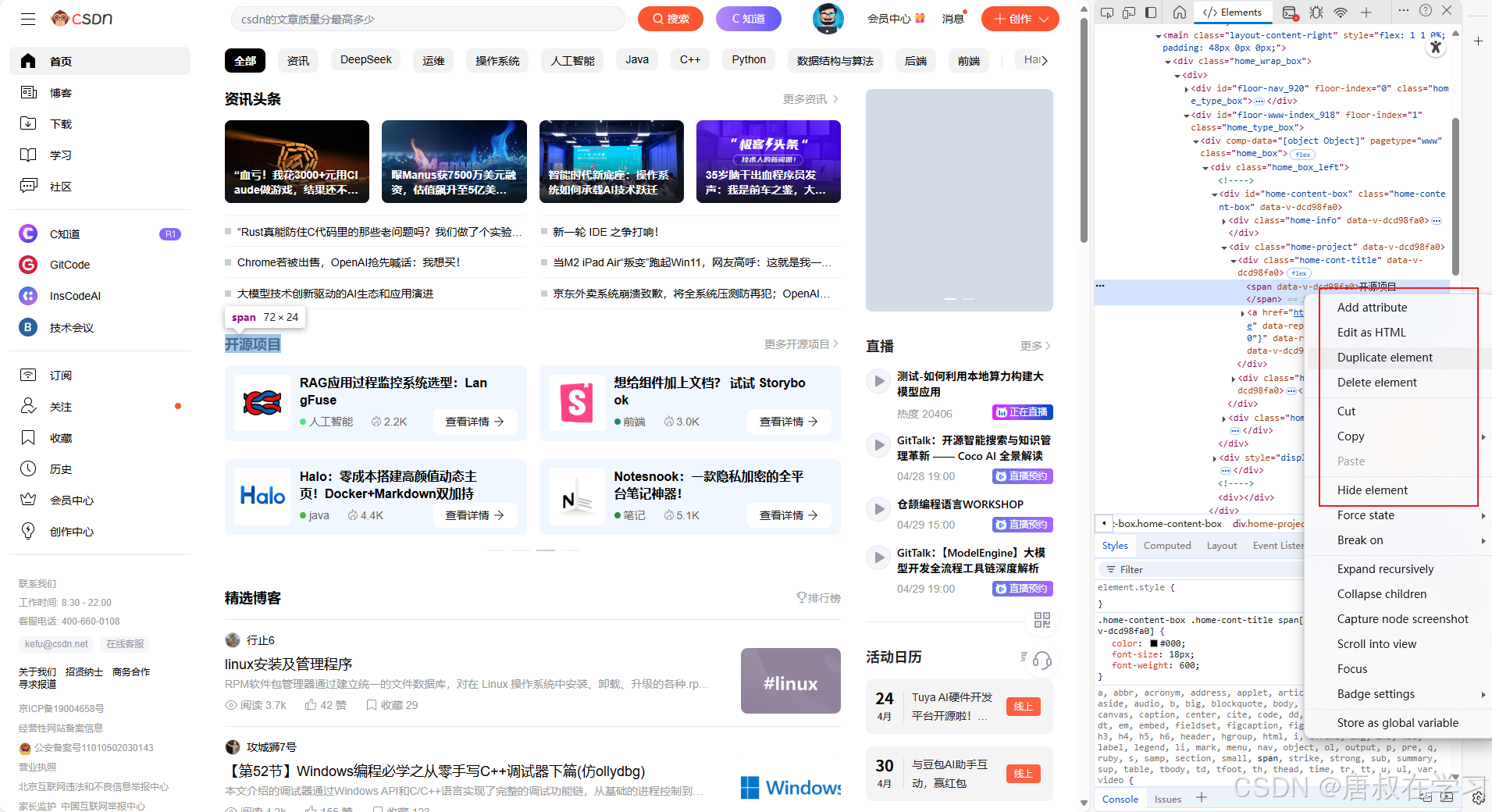Open the DevTools Welcome home icon
This screenshot has height=812, width=1492.
[1180, 12]
